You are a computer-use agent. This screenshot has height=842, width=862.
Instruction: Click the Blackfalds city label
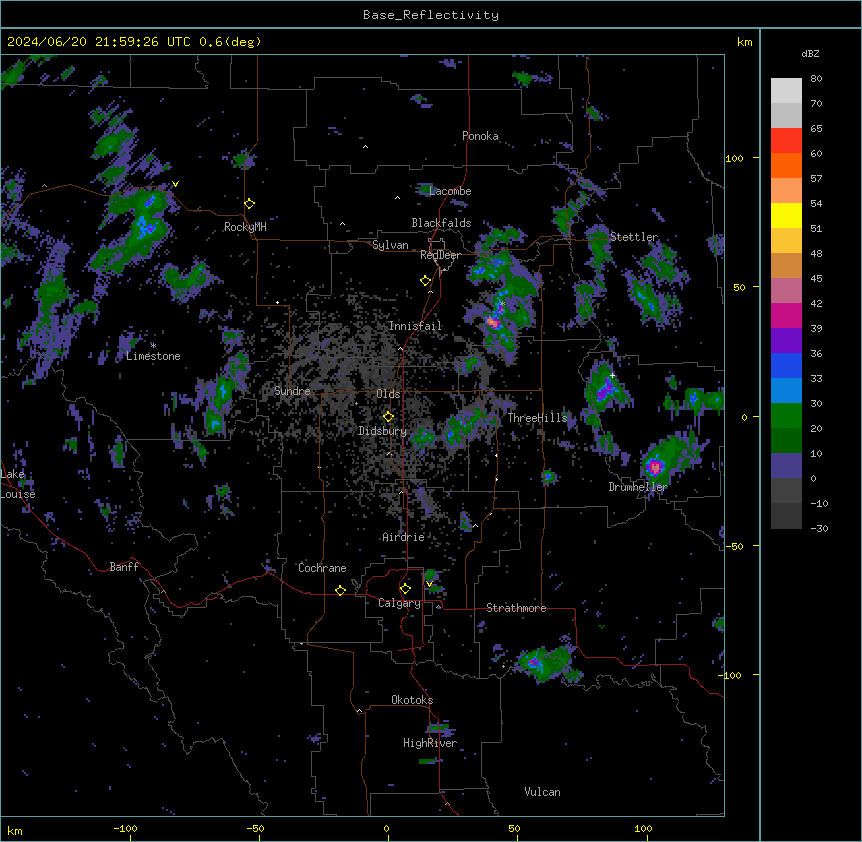[x=441, y=223]
